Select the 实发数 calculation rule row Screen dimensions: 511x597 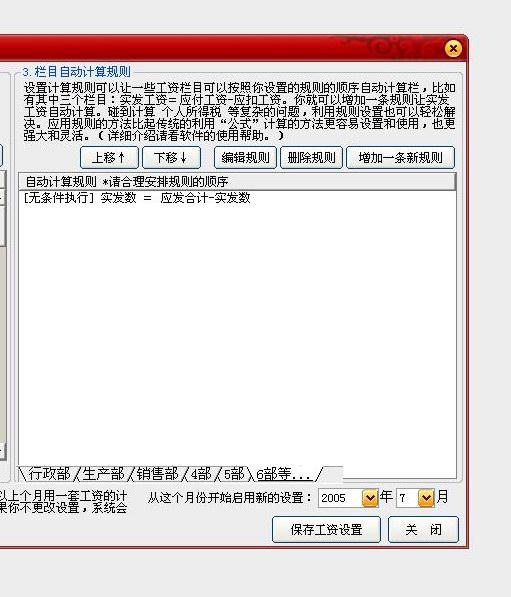pyautogui.click(x=237, y=198)
